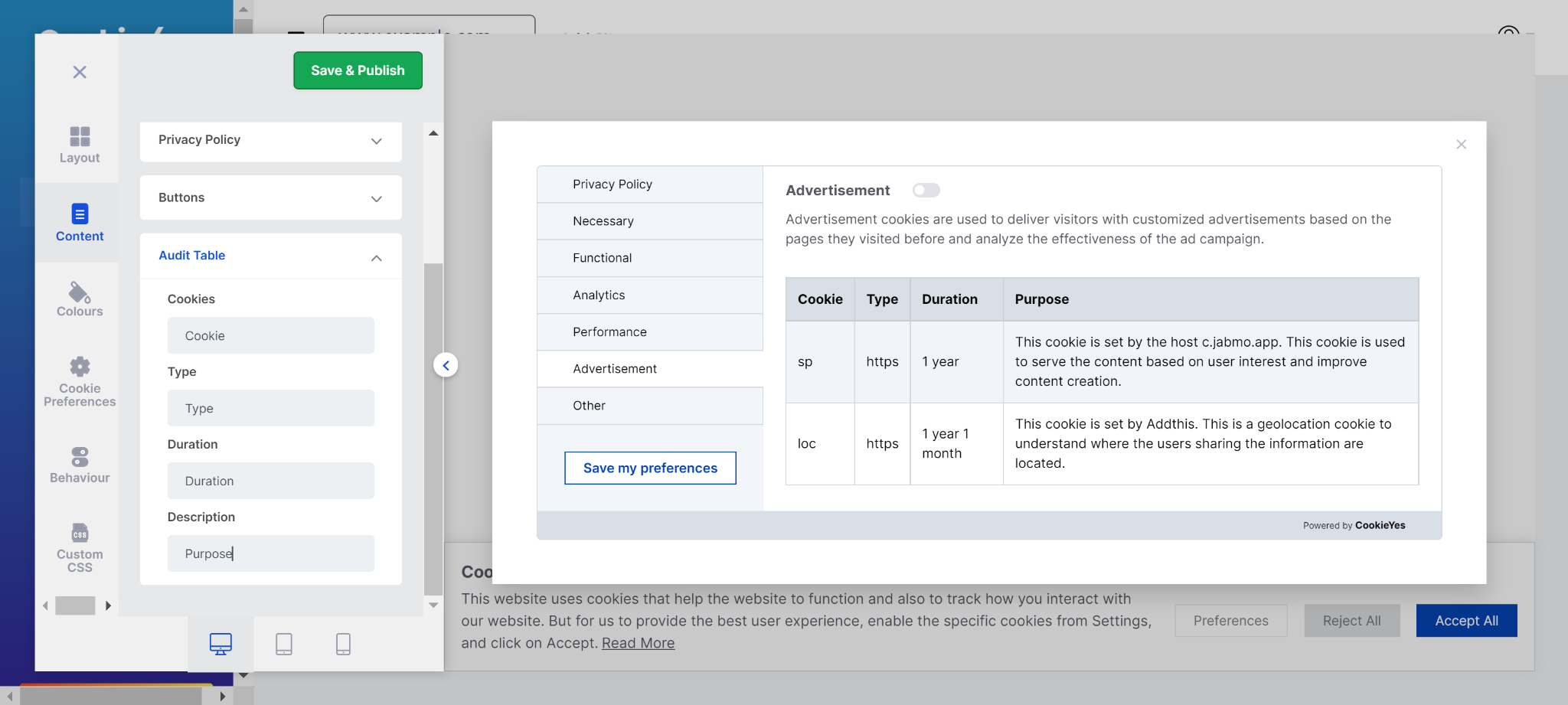Open Cookie Preferences gear icon

tap(80, 366)
